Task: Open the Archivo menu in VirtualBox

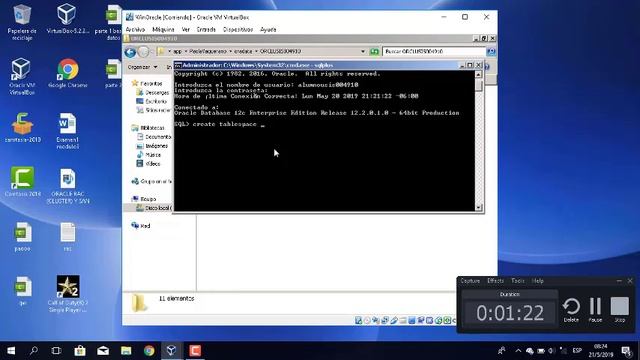Action: pyautogui.click(x=135, y=29)
